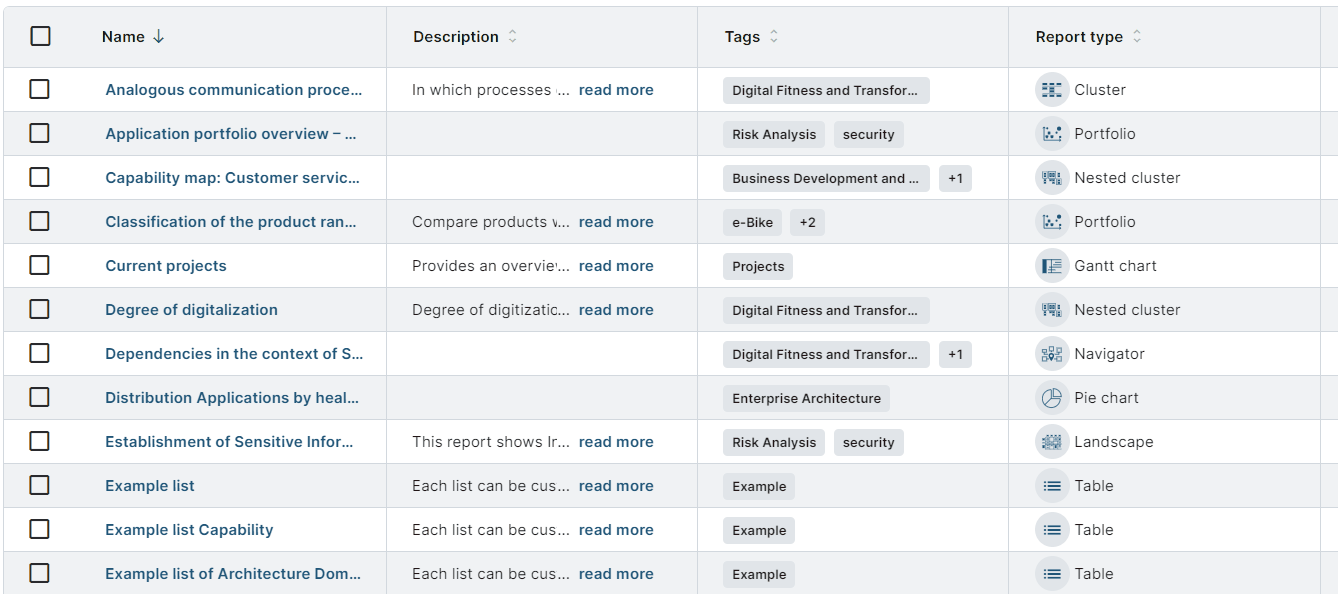This screenshot has height=594, width=1338.
Task: Click Portfolio icon in Application portfolio overview row
Action: point(1051,134)
